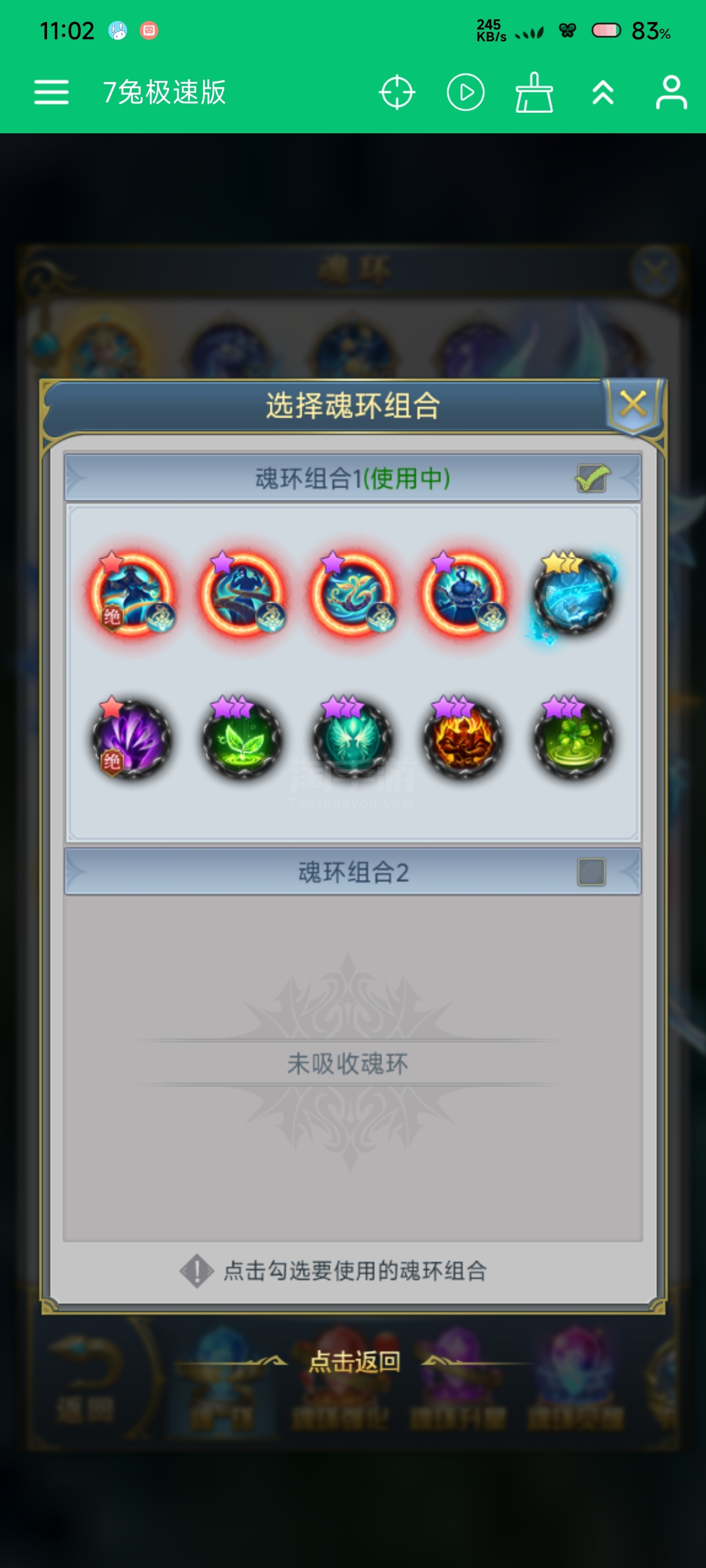Select the four-leaf clover soul ring
The height and width of the screenshot is (1568, 706).
(573, 739)
